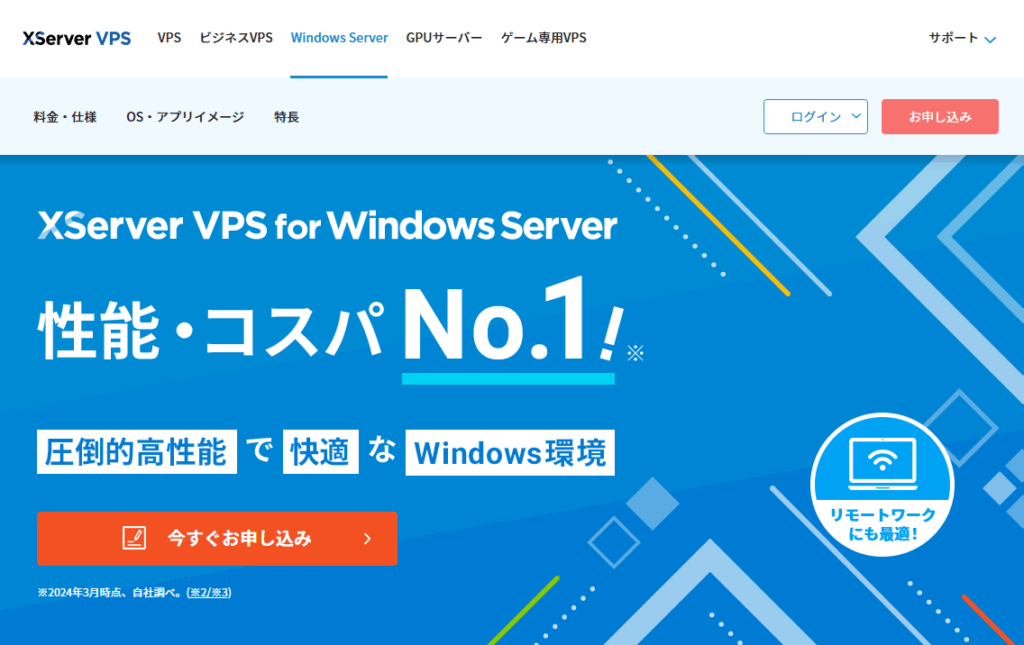Image resolution: width=1024 pixels, height=645 pixels.
Task: Click the XServer VPS logo
Action: tap(76, 38)
